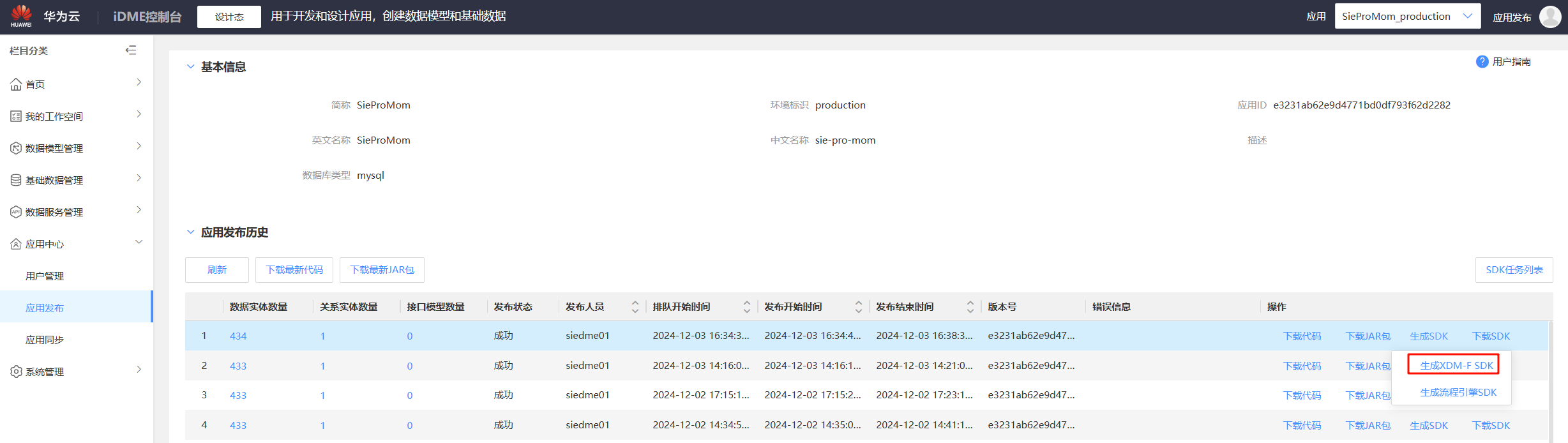Click the My Workspace icon
This screenshot has height=443, width=1568.
click(16, 116)
